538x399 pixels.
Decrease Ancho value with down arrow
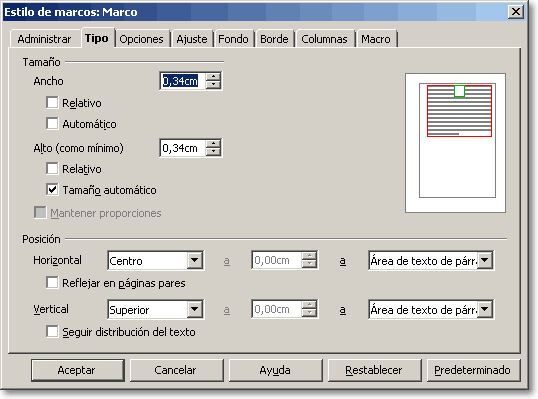click(213, 85)
